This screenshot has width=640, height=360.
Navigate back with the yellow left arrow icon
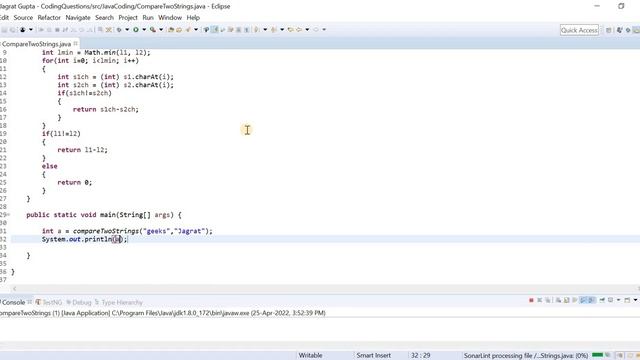299,30
